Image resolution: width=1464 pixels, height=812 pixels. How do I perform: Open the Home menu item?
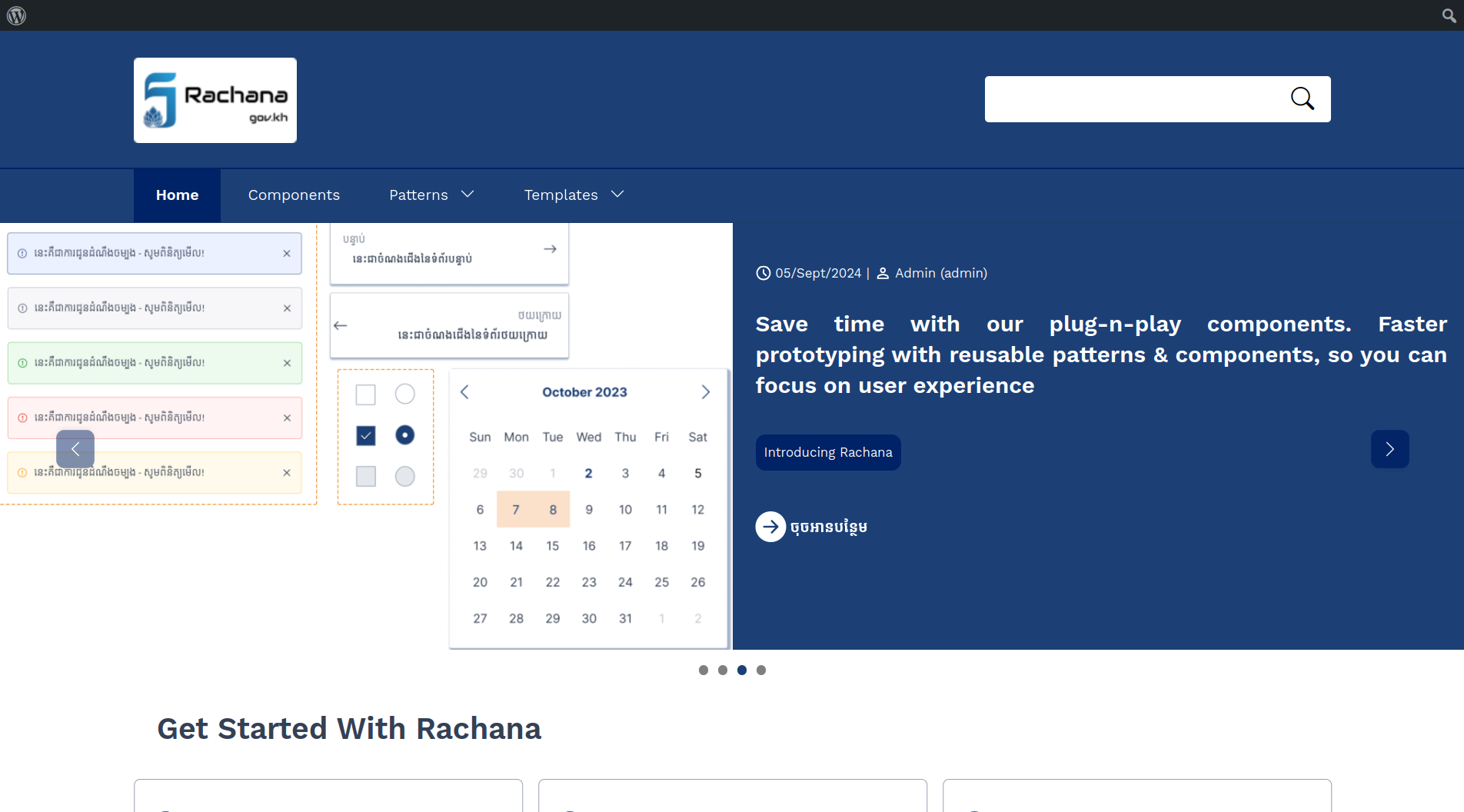(x=177, y=195)
